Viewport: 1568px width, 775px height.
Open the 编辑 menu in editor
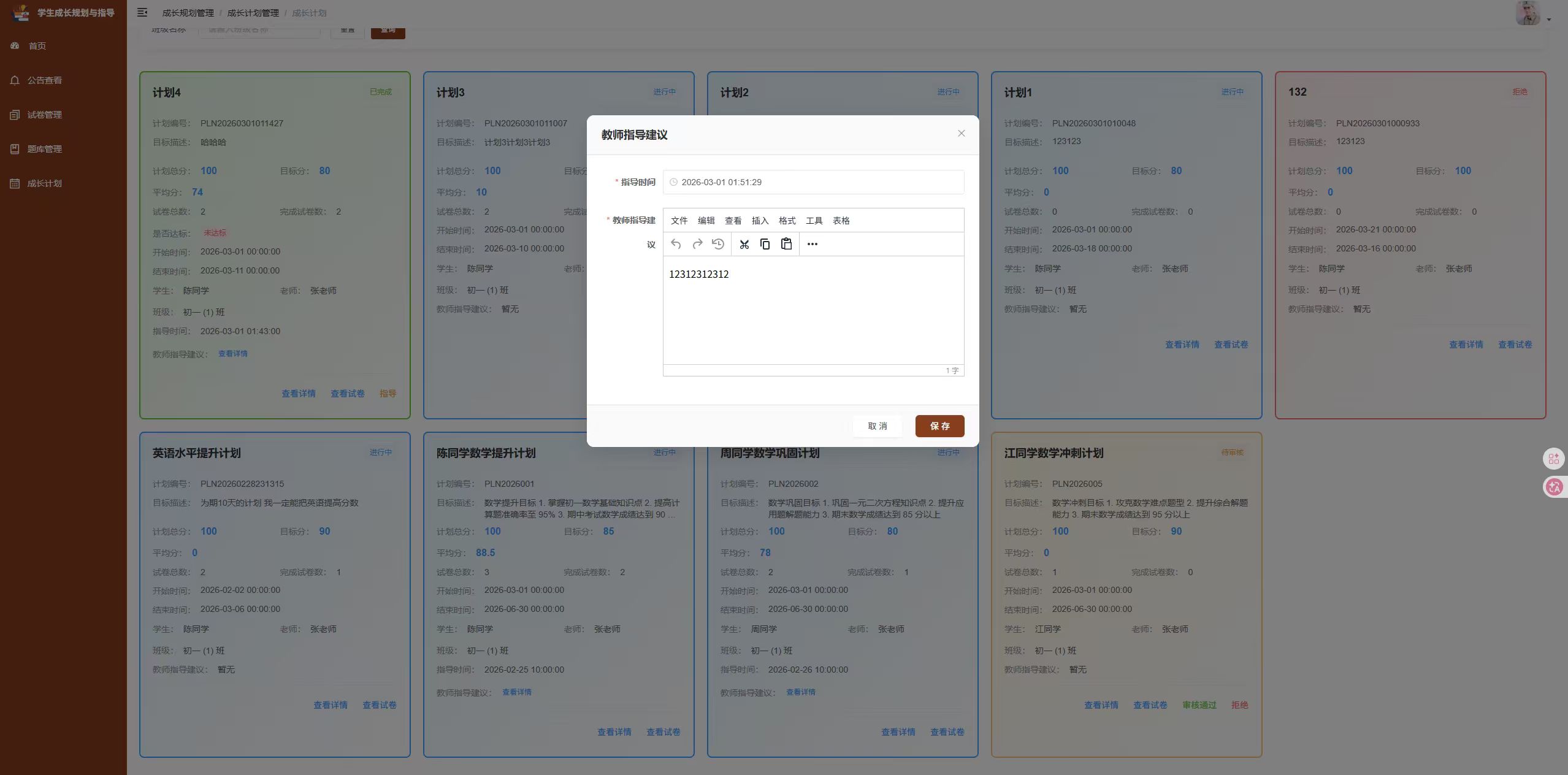(706, 221)
